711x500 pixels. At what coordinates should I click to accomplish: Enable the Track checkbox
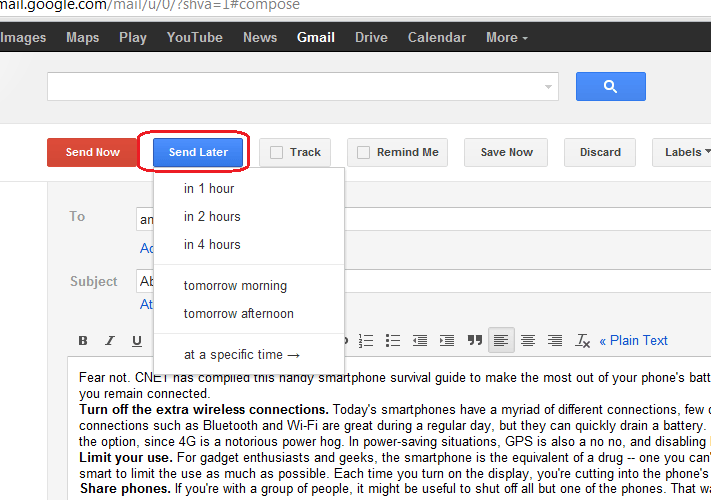276,152
